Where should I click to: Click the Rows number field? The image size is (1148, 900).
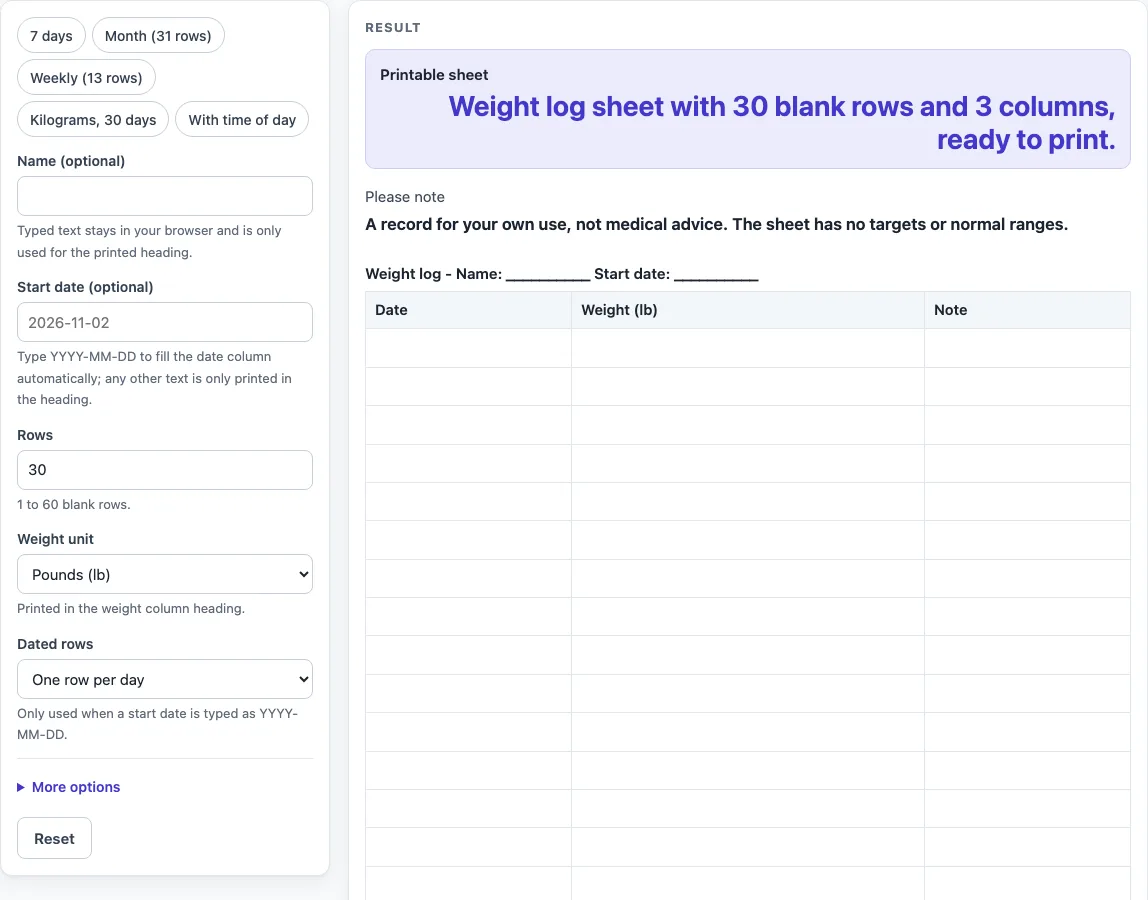[x=165, y=470]
